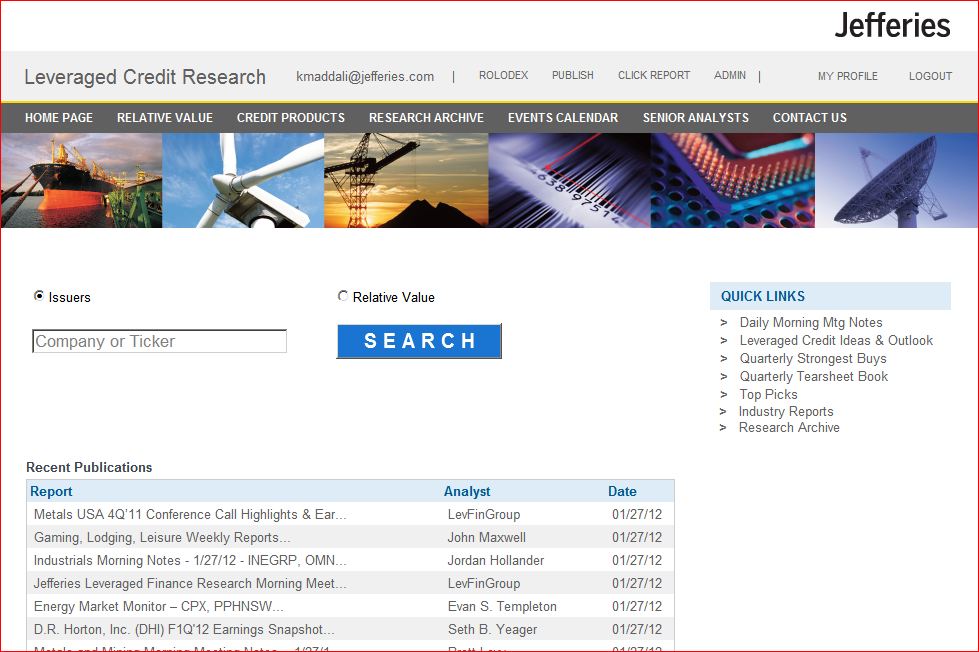This screenshot has height=652, width=979.
Task: Open the RESEARCH ARCHIVE menu item
Action: pos(426,117)
